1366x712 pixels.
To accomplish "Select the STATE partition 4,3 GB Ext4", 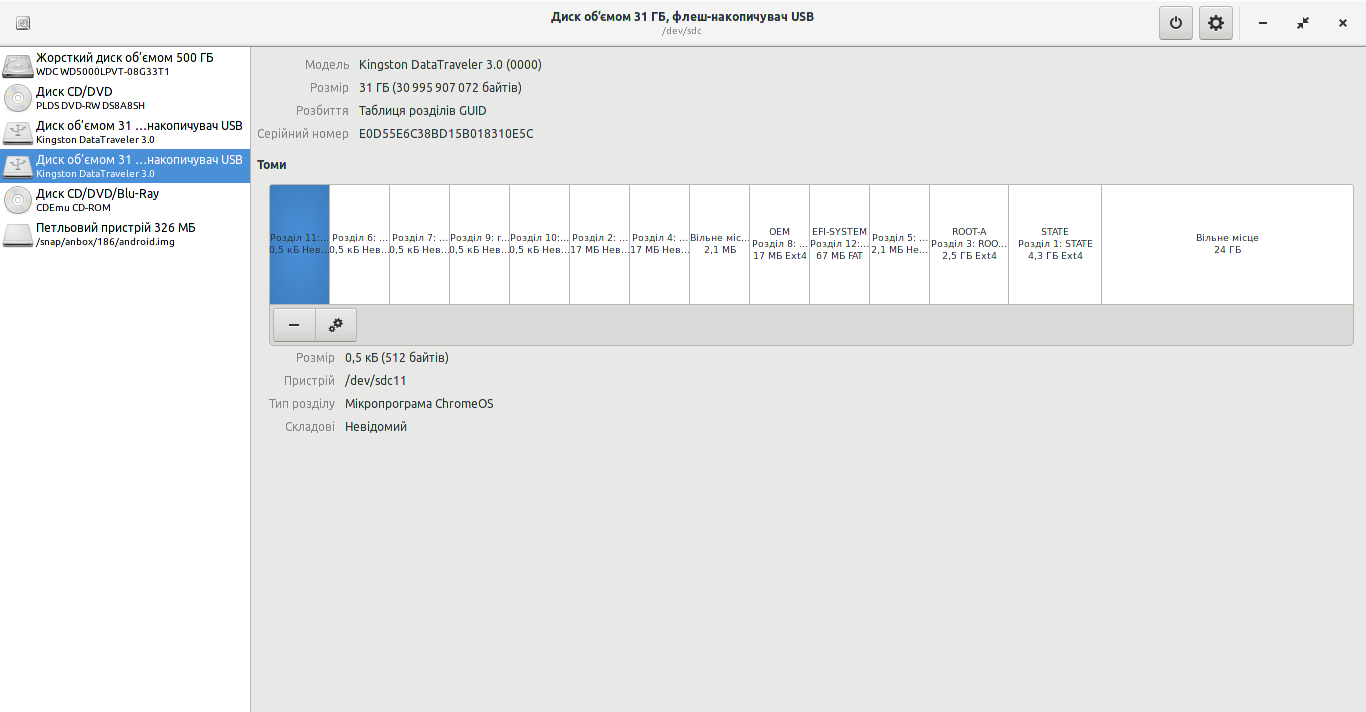I will (x=1055, y=244).
